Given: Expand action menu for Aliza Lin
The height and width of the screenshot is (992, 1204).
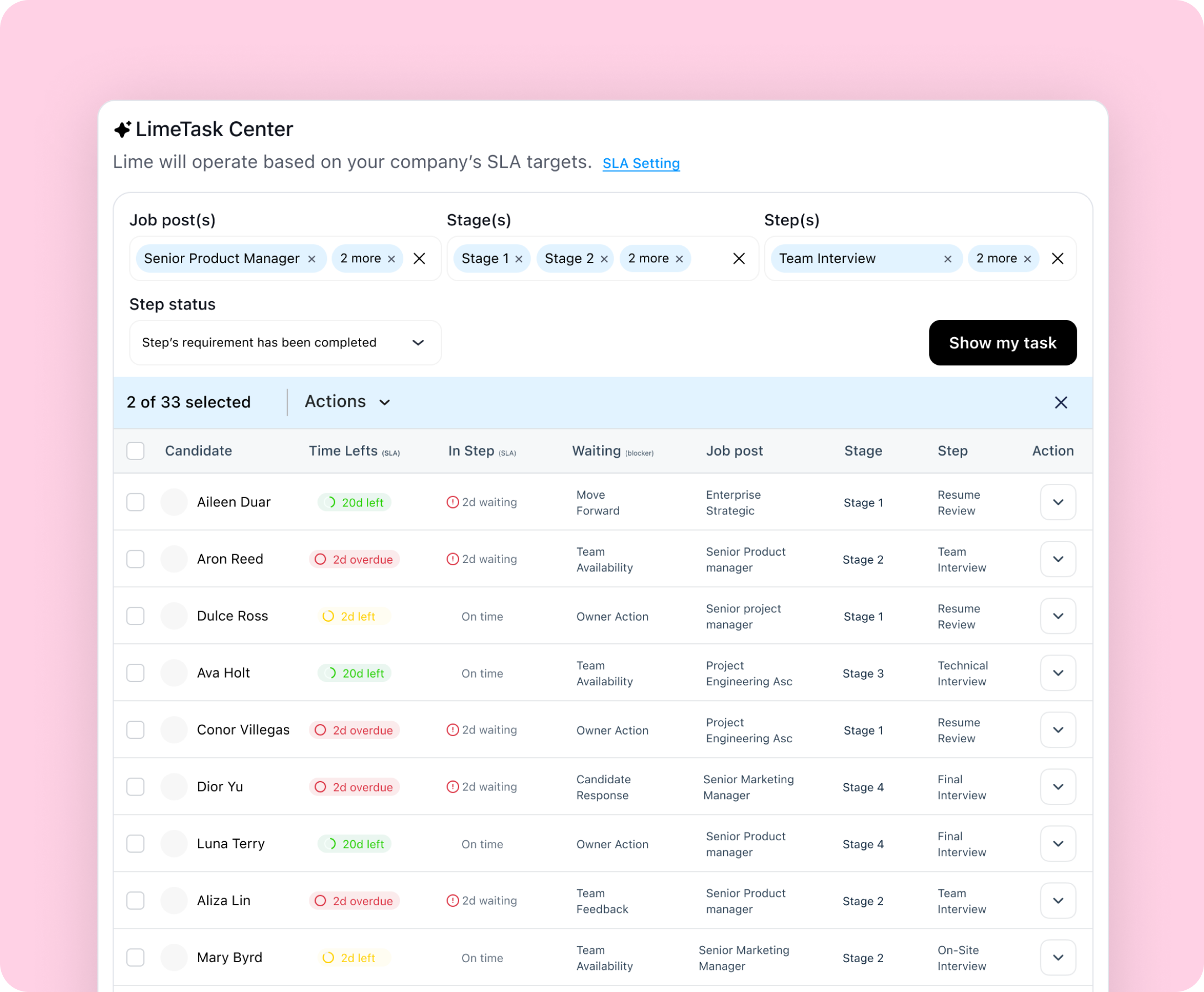Looking at the screenshot, I should click(x=1058, y=901).
